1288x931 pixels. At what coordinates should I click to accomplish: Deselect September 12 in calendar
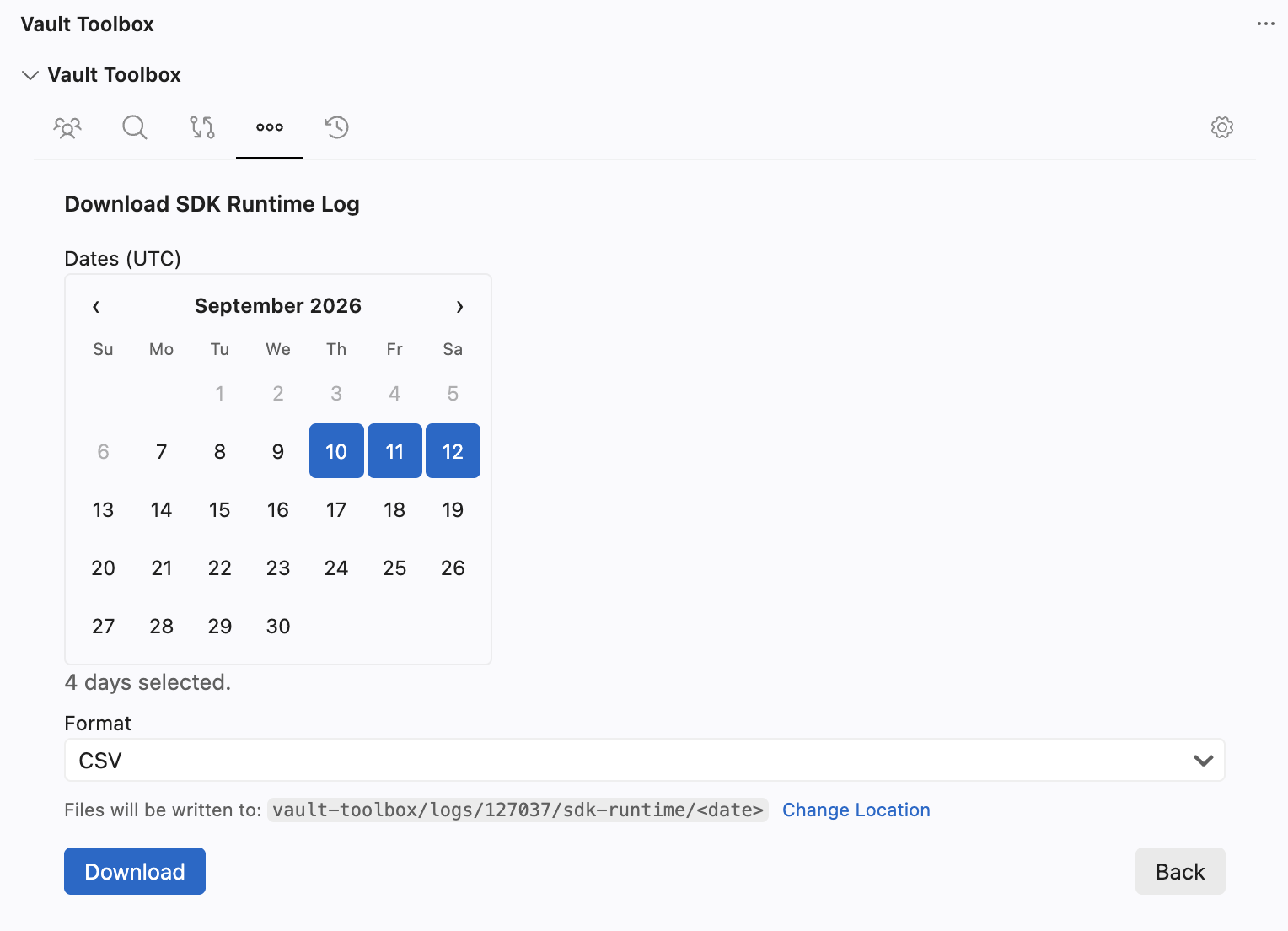click(453, 451)
